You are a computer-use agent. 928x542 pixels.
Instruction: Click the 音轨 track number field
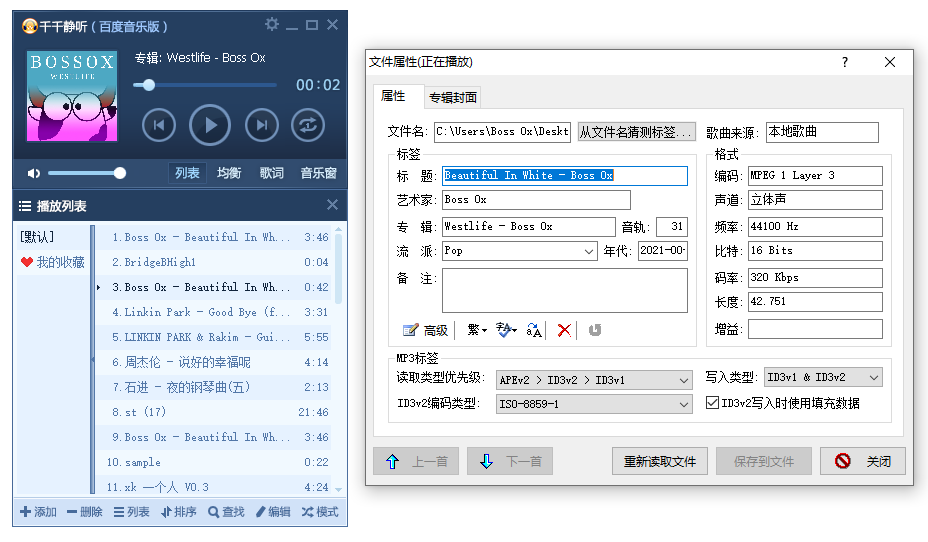pyautogui.click(x=672, y=227)
